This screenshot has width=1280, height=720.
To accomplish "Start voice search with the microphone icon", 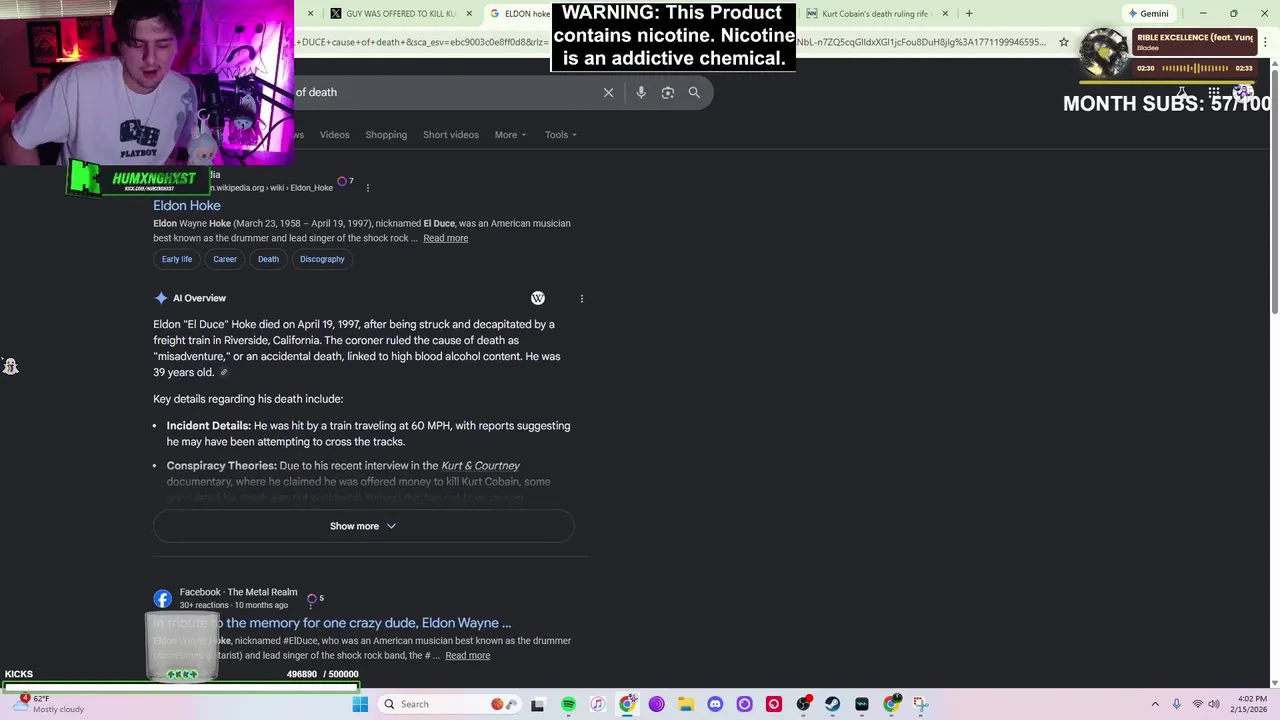I will coord(641,92).
